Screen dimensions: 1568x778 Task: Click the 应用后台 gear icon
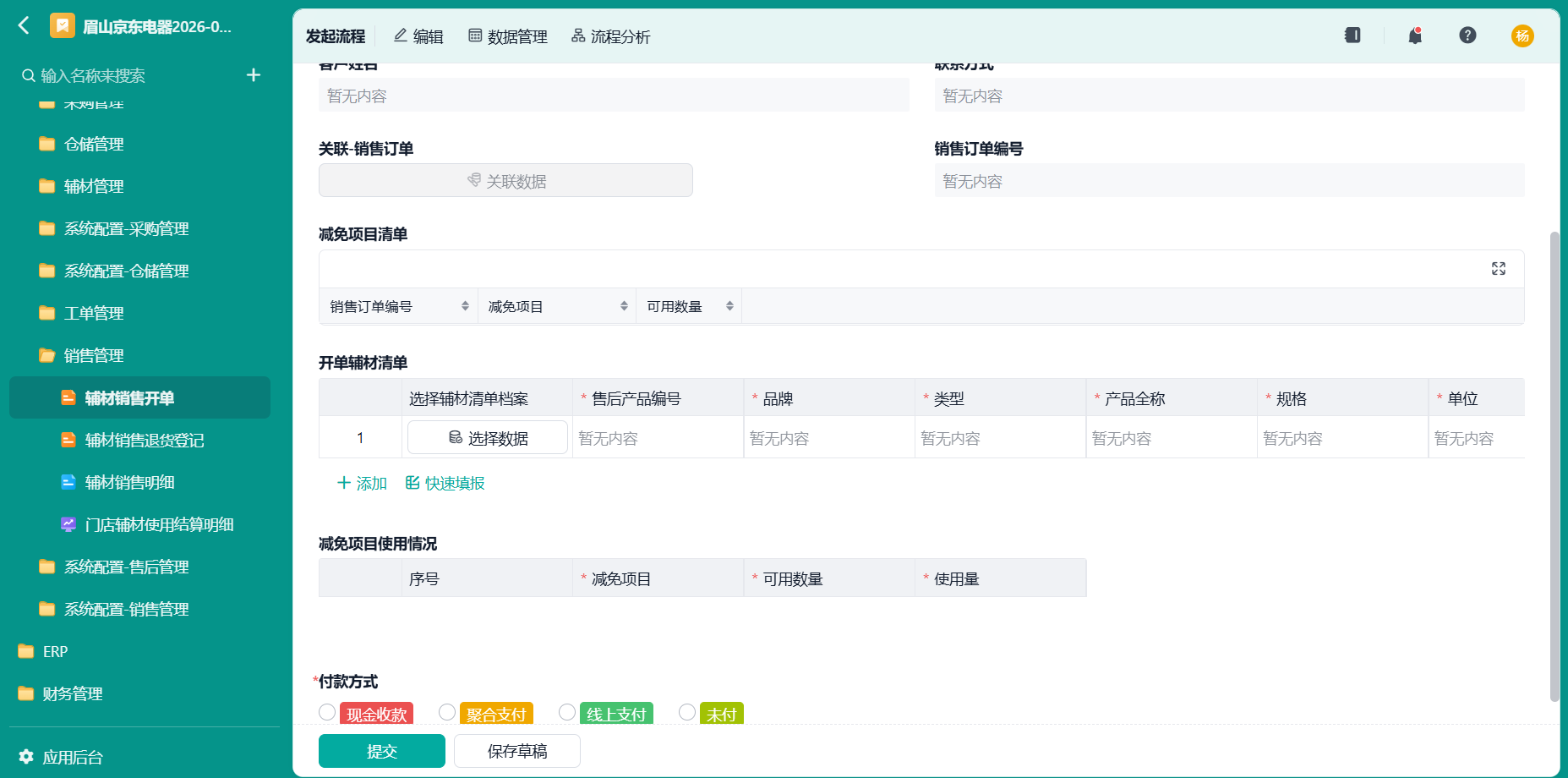tap(26, 757)
